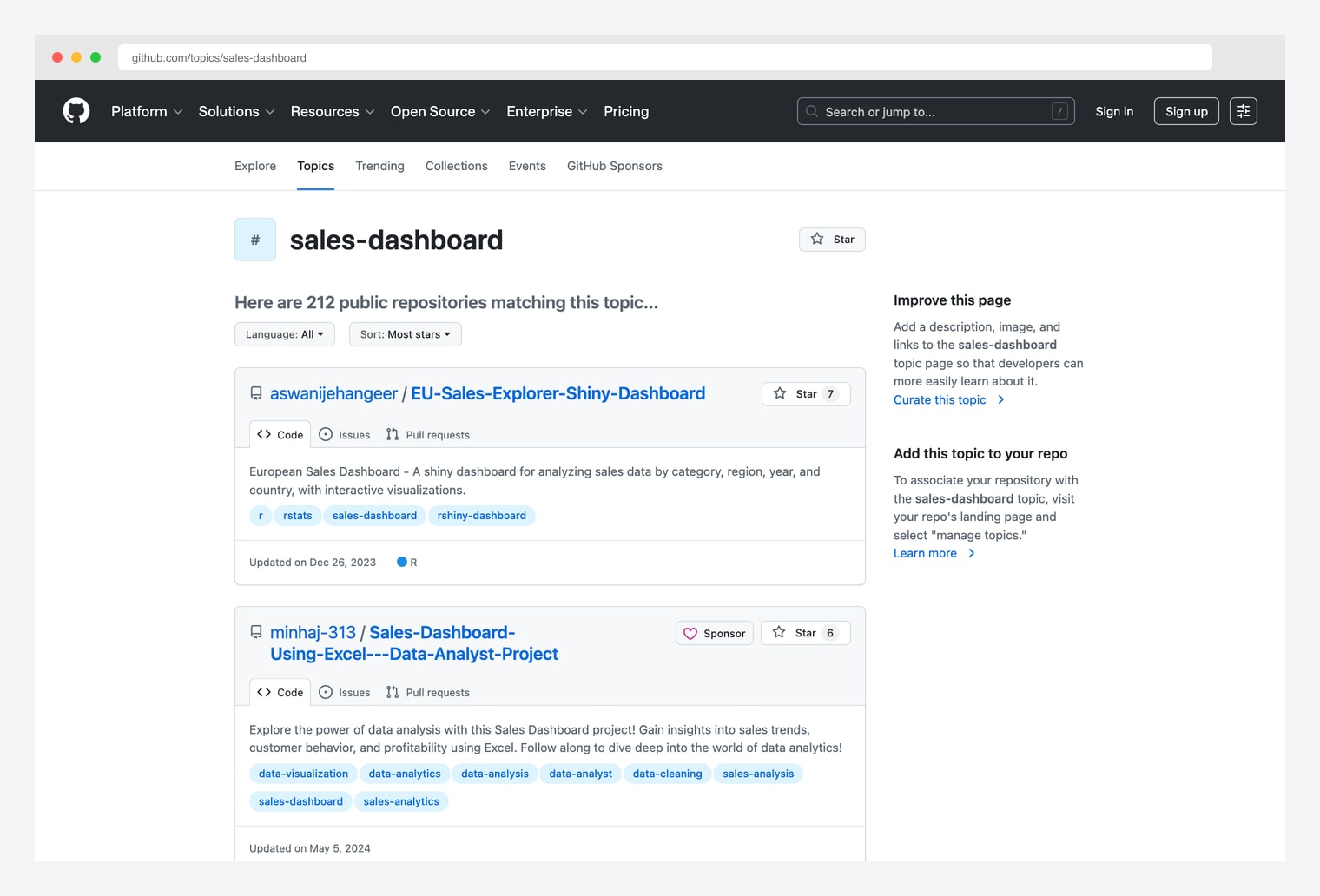The height and width of the screenshot is (896, 1320).
Task: Open the Events tab
Action: pyautogui.click(x=527, y=166)
